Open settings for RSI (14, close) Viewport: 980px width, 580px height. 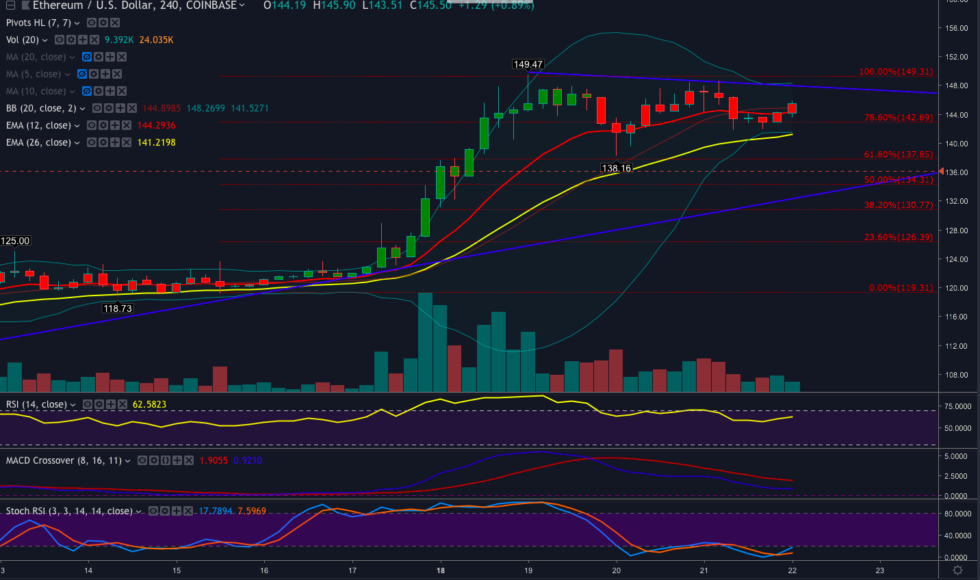pos(99,404)
